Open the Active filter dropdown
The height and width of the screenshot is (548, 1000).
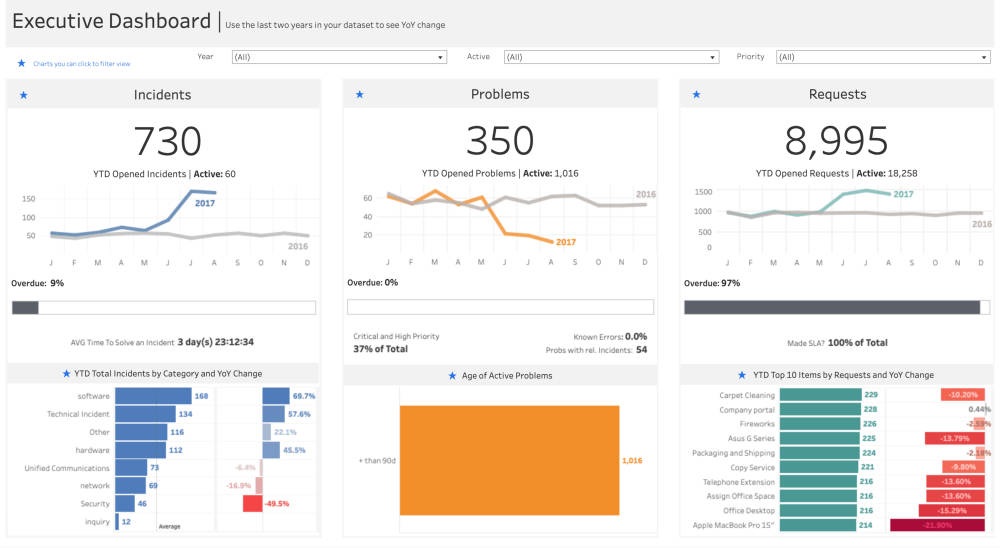[x=611, y=57]
